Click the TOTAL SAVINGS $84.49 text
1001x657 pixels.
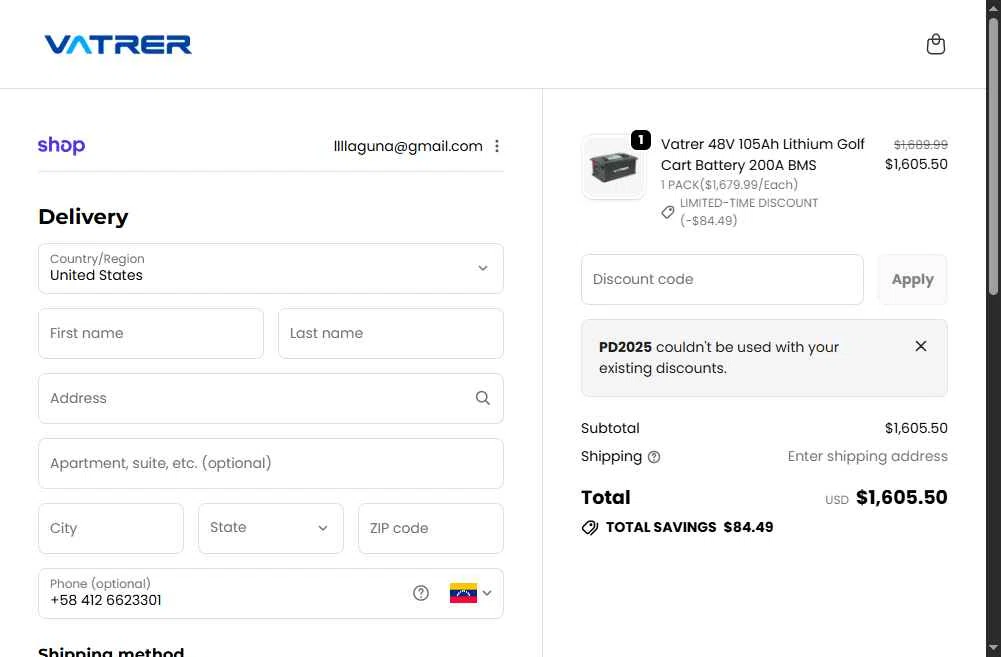click(x=689, y=527)
